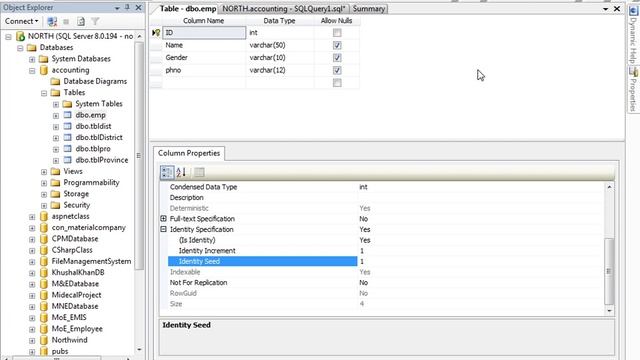Click the Column Properties vertical scrollbar thumb
The width and height of the screenshot is (640, 360).
(x=609, y=271)
